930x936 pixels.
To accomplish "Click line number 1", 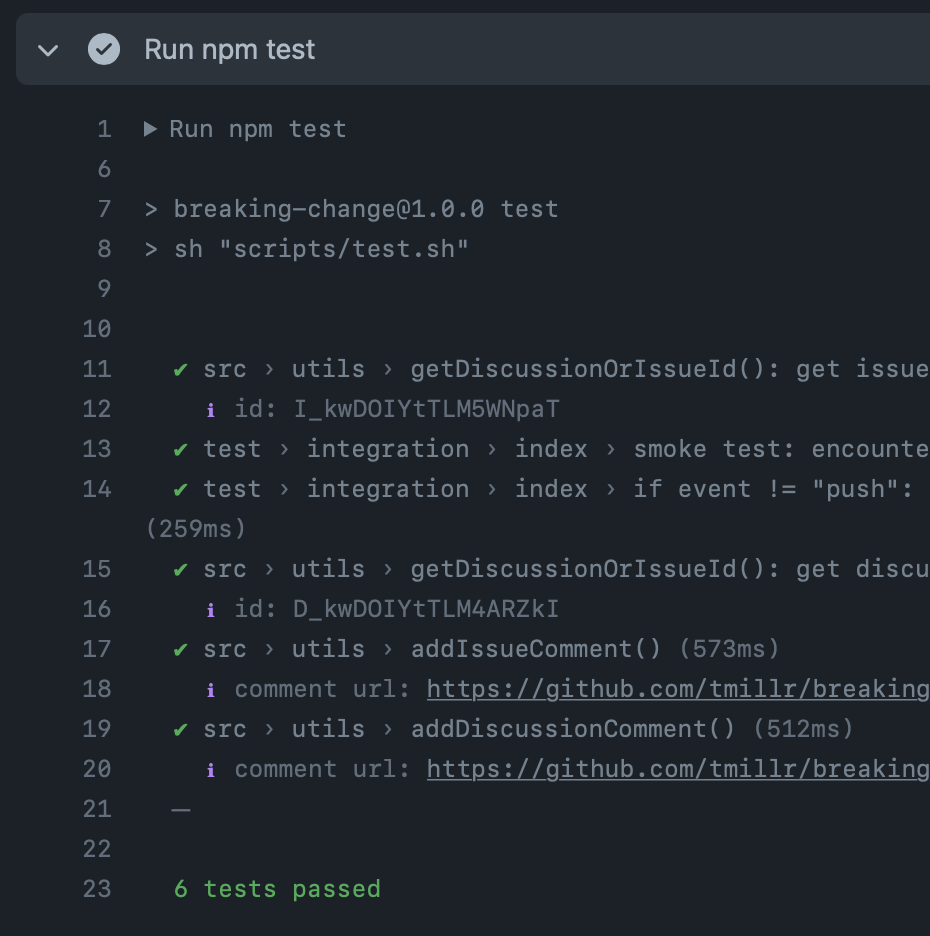I will tap(104, 130).
